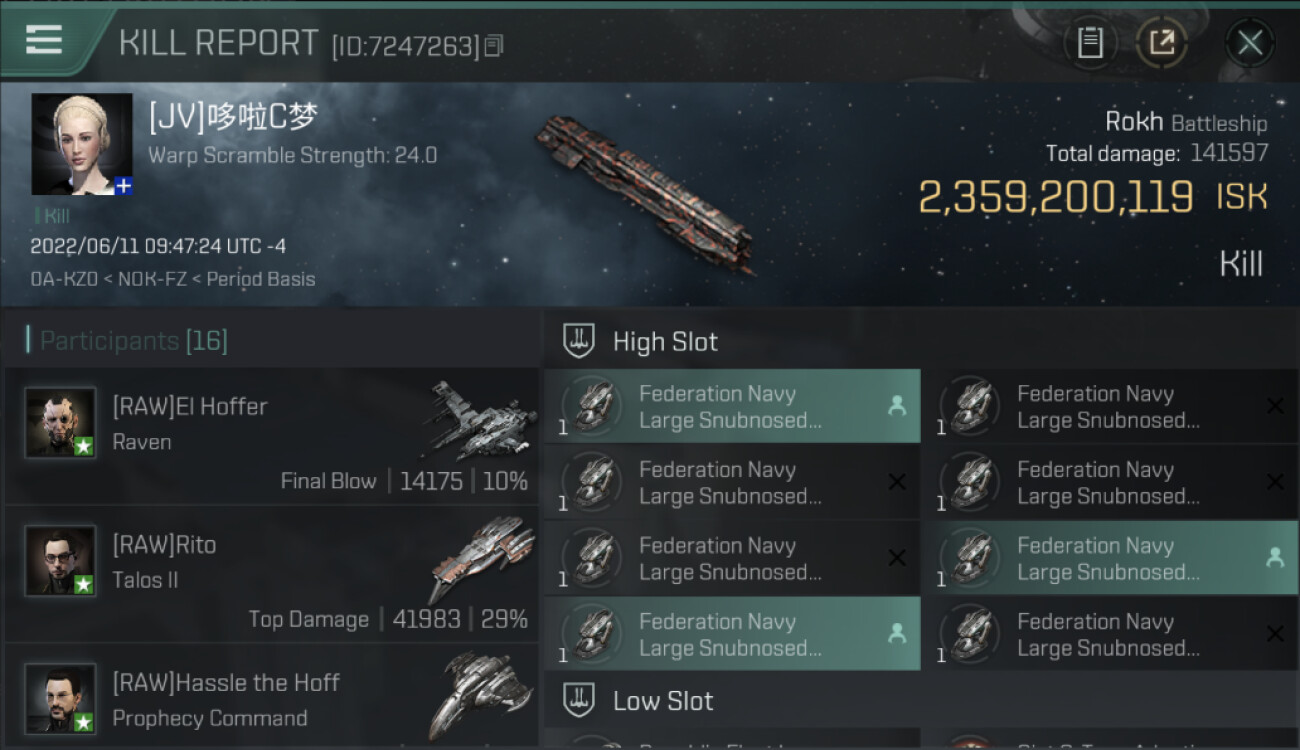Select Rito's portrait in participants
Screen dimensions: 1300x750
[x=60, y=560]
